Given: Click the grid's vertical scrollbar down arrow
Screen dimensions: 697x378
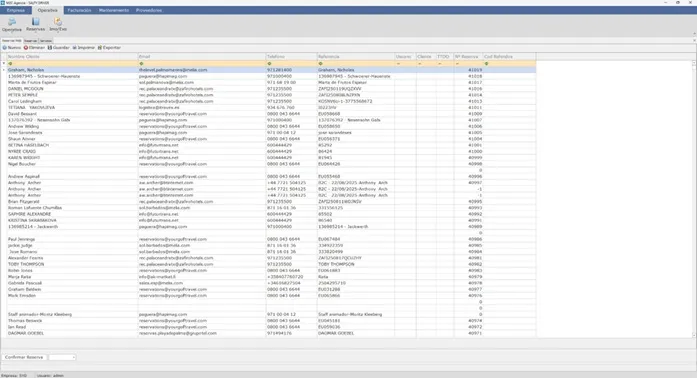Looking at the screenshot, I should [694, 335].
